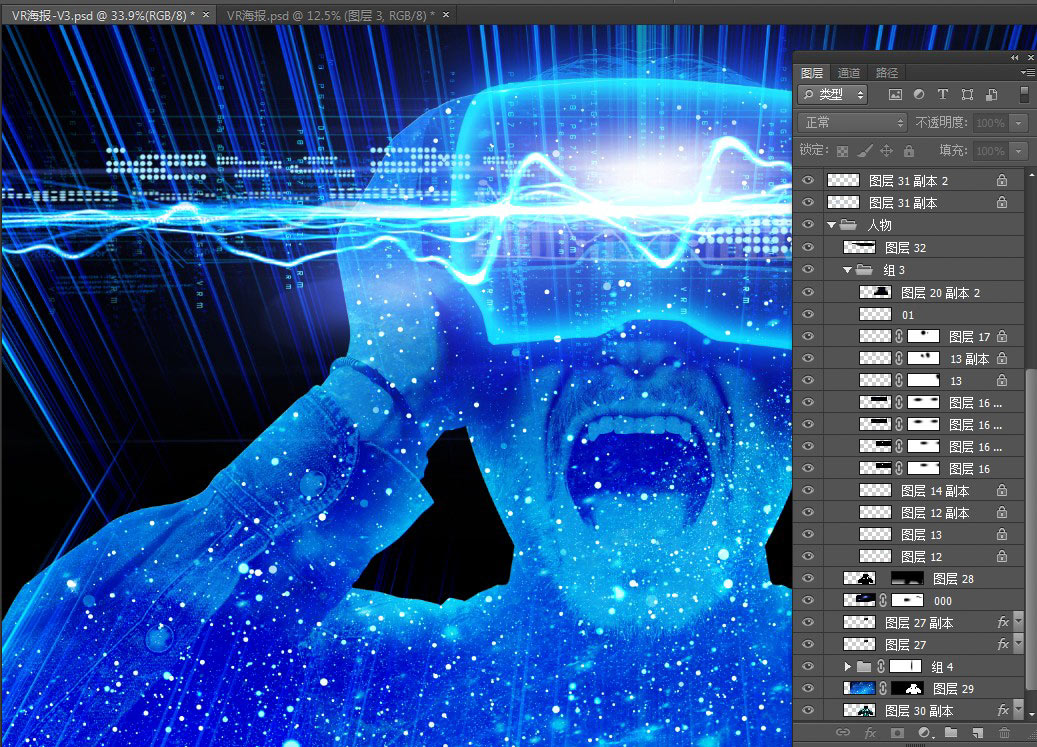
Task: Create a new group folder icon
Action: [951, 732]
